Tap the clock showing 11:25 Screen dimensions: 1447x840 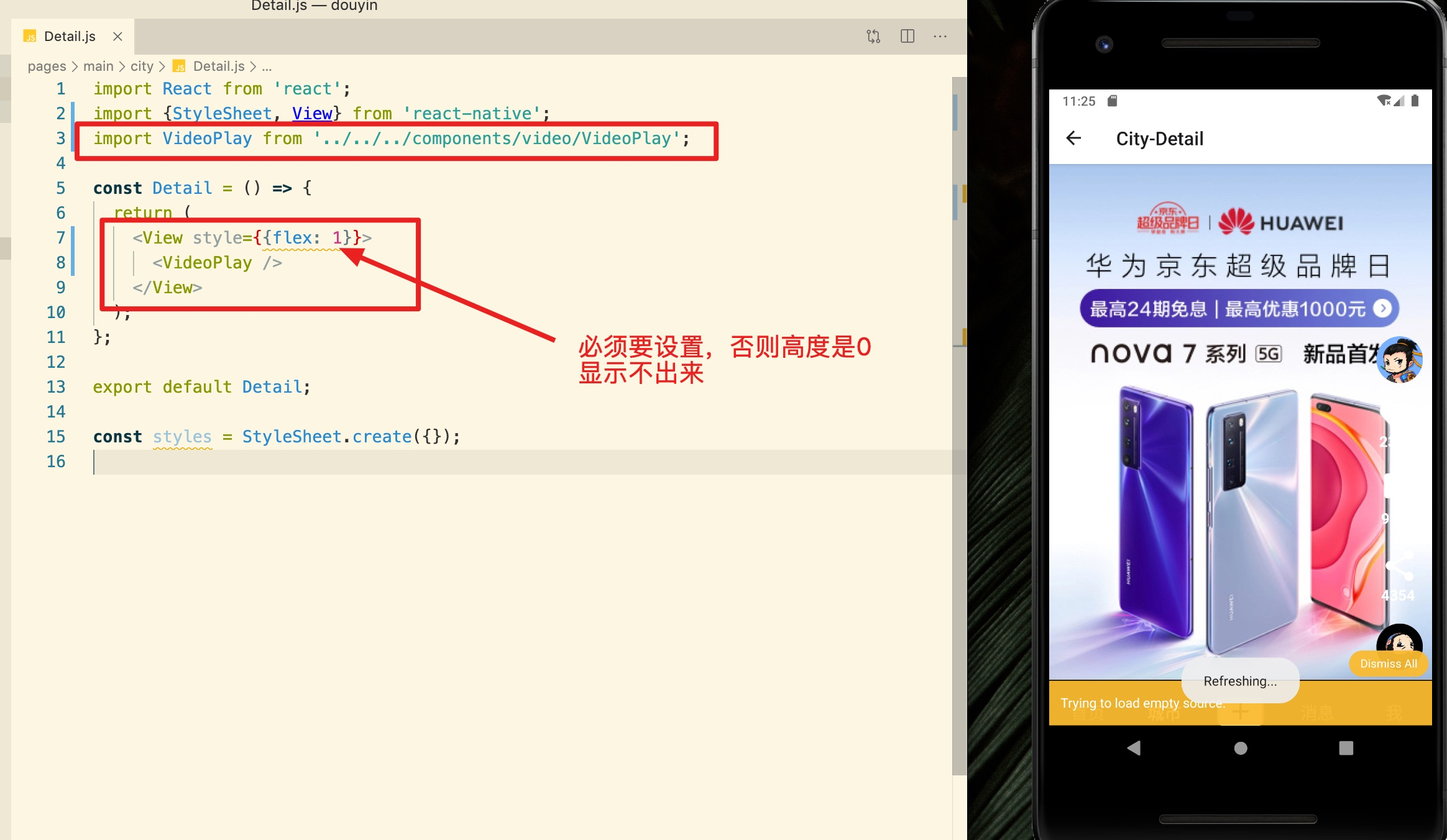click(1078, 101)
